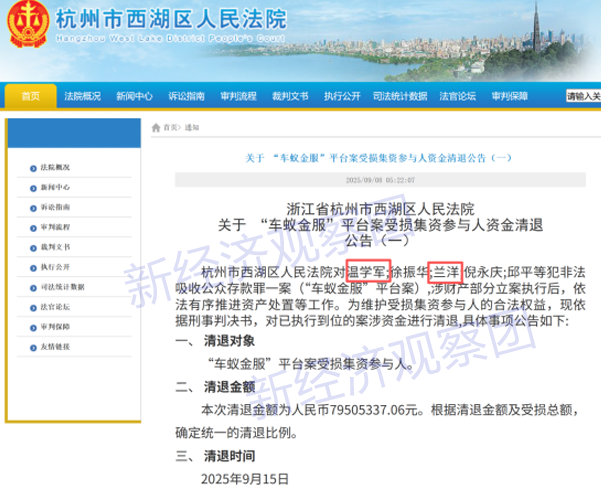Open 司法统计数据 link in left sidebar
This screenshot has width=601, height=496.
(60, 286)
